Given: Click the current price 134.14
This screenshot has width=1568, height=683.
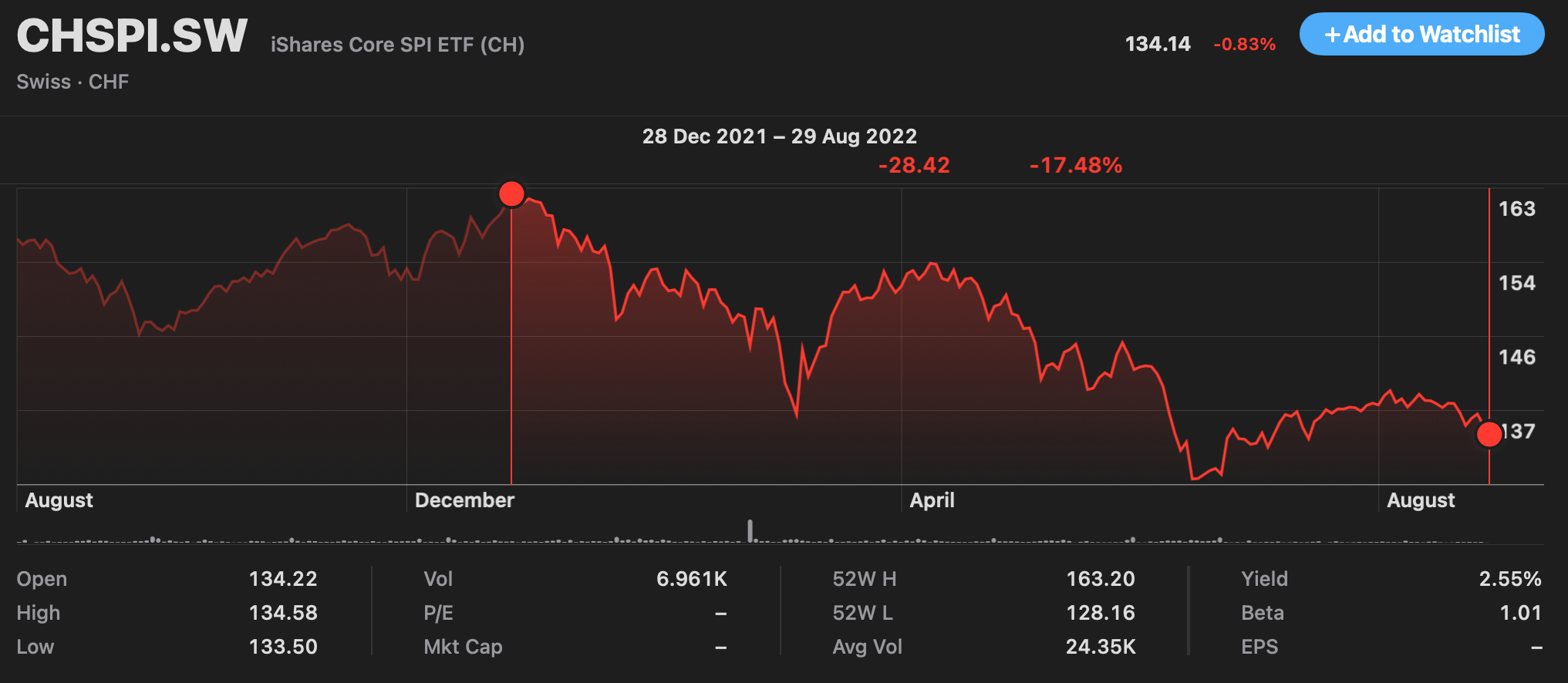Looking at the screenshot, I should (x=1158, y=44).
